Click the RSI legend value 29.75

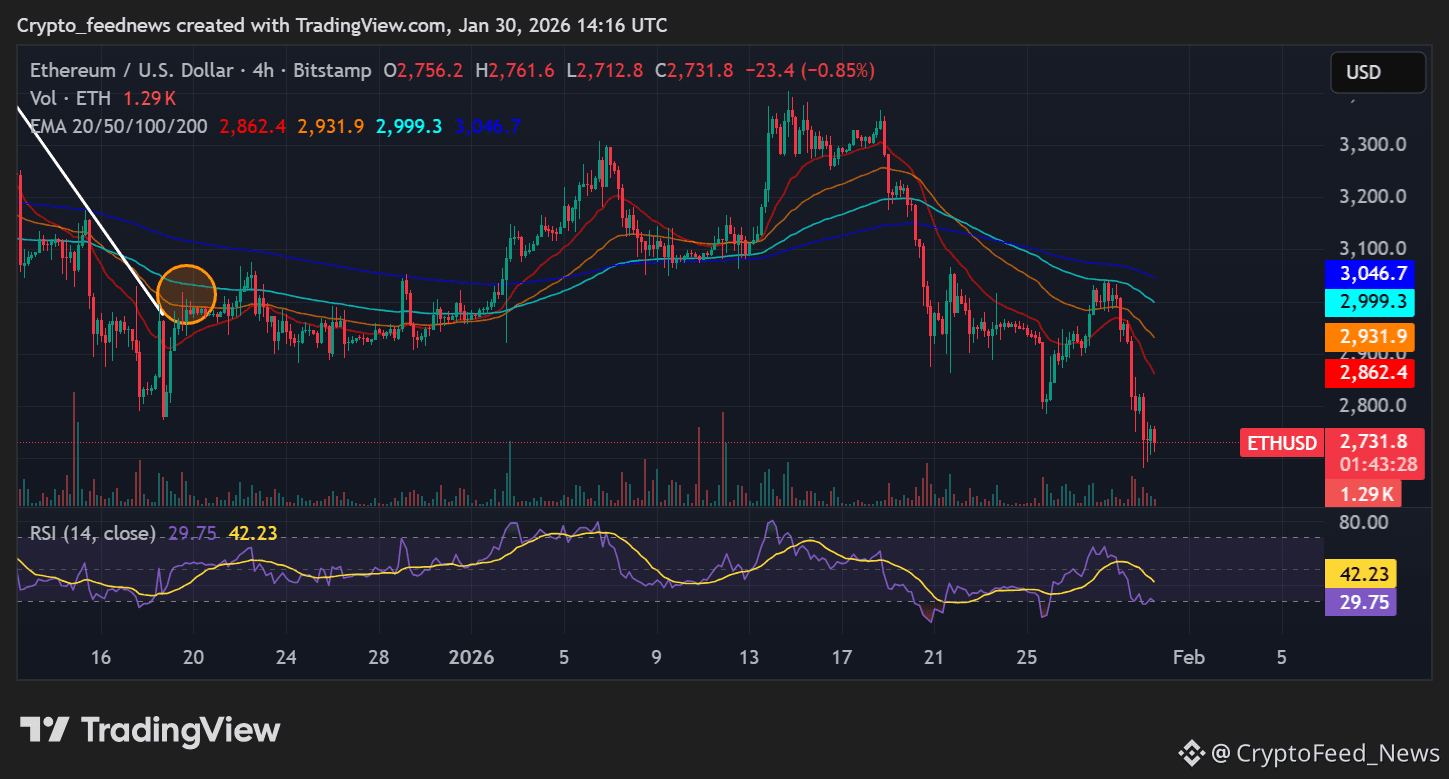point(192,533)
